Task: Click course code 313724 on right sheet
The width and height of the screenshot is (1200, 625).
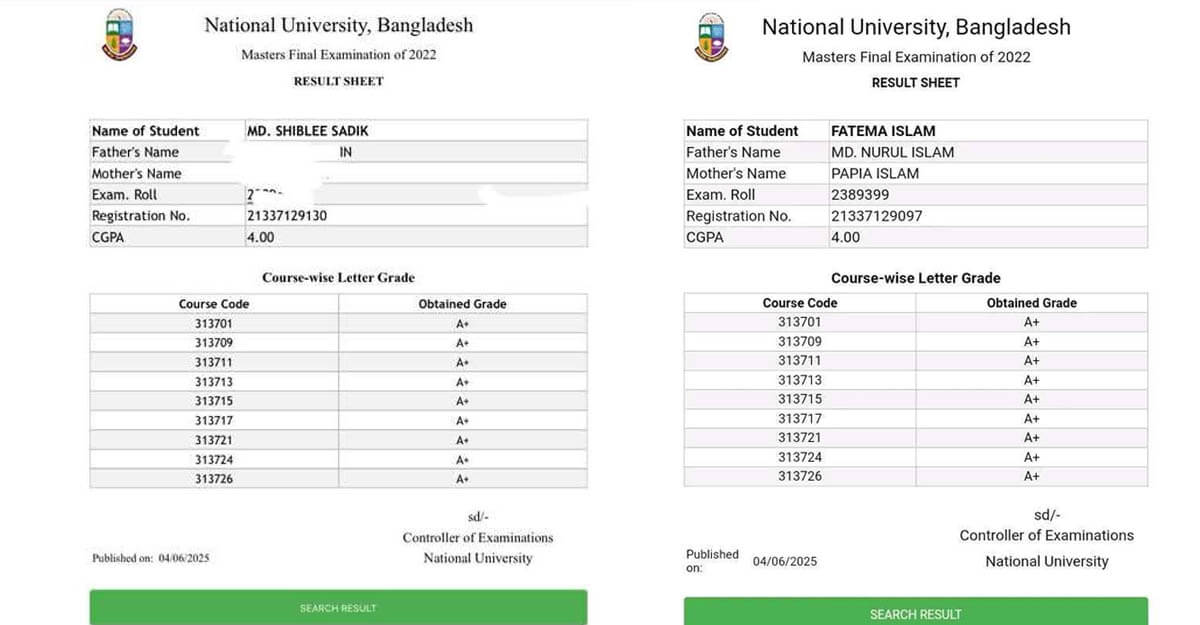Action: pyautogui.click(x=800, y=457)
